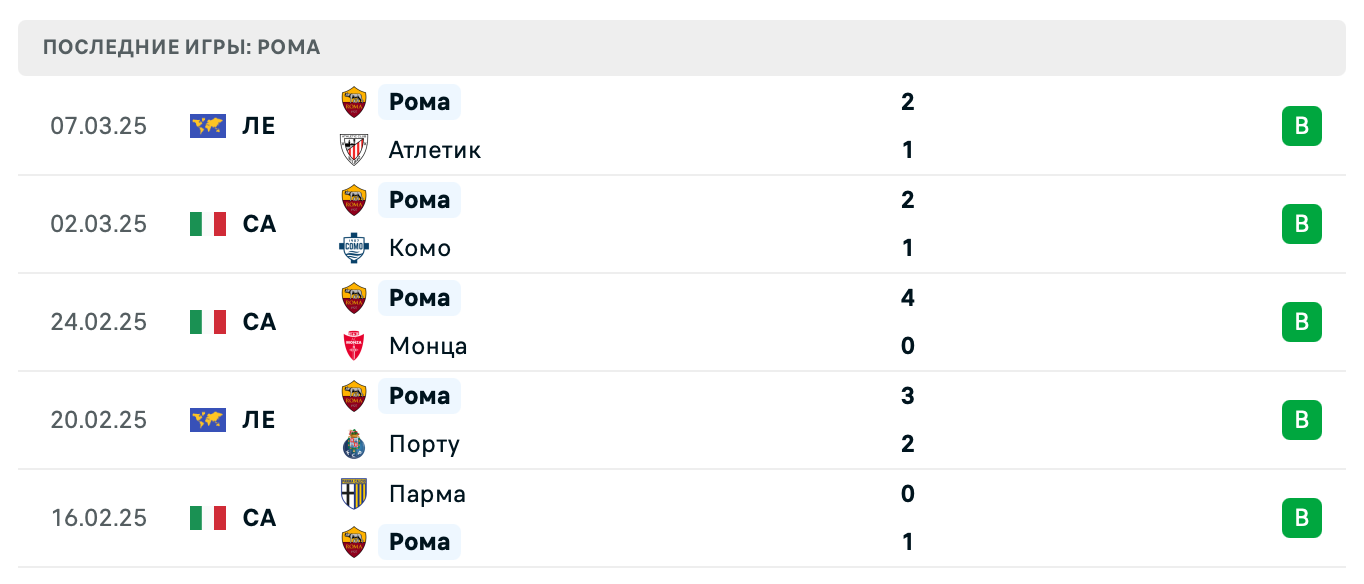Screen dimensions: 1364x584
Task: Open the Порту team name link
Action: 424,444
